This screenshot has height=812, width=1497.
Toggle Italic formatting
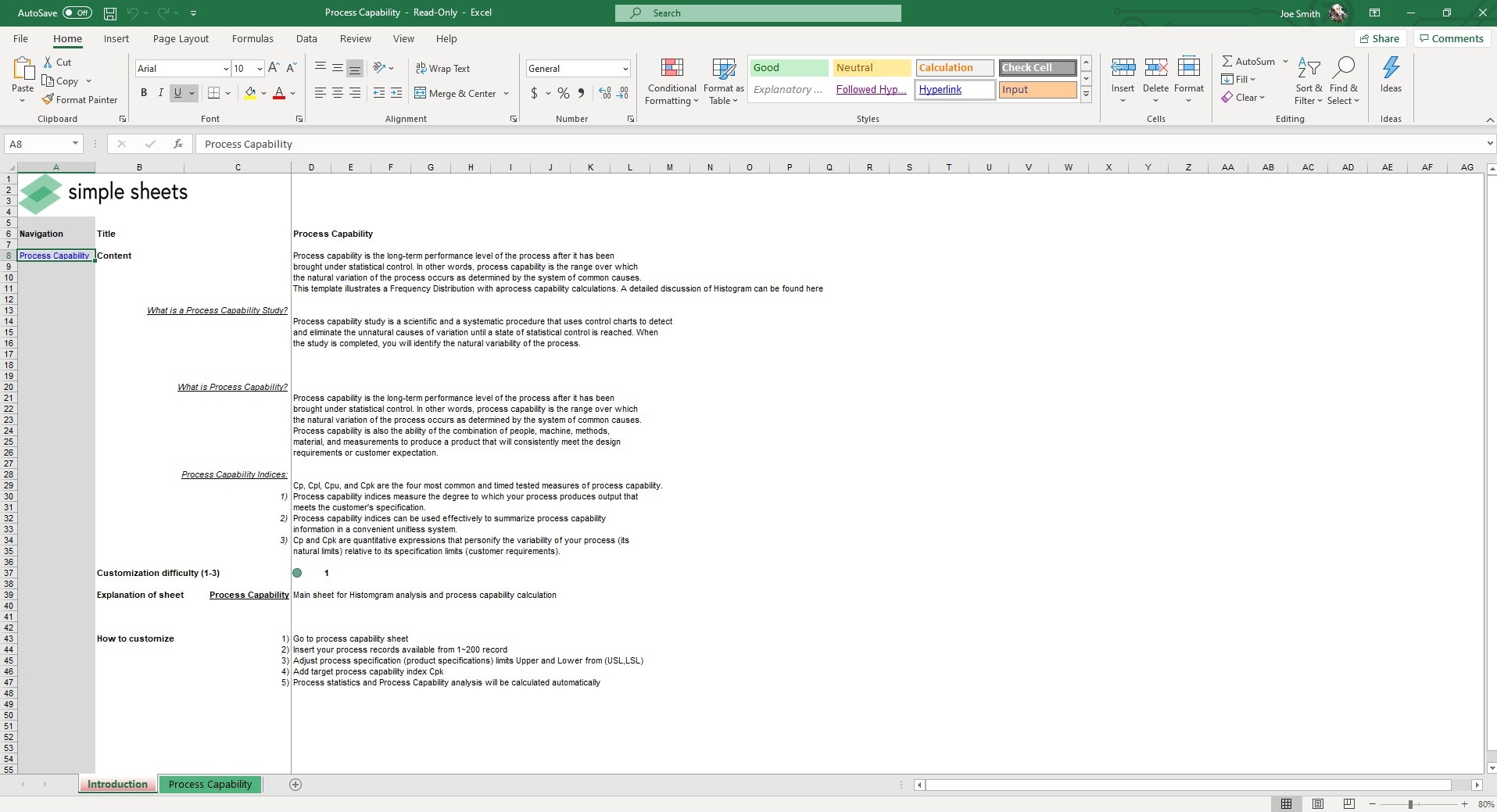(160, 92)
